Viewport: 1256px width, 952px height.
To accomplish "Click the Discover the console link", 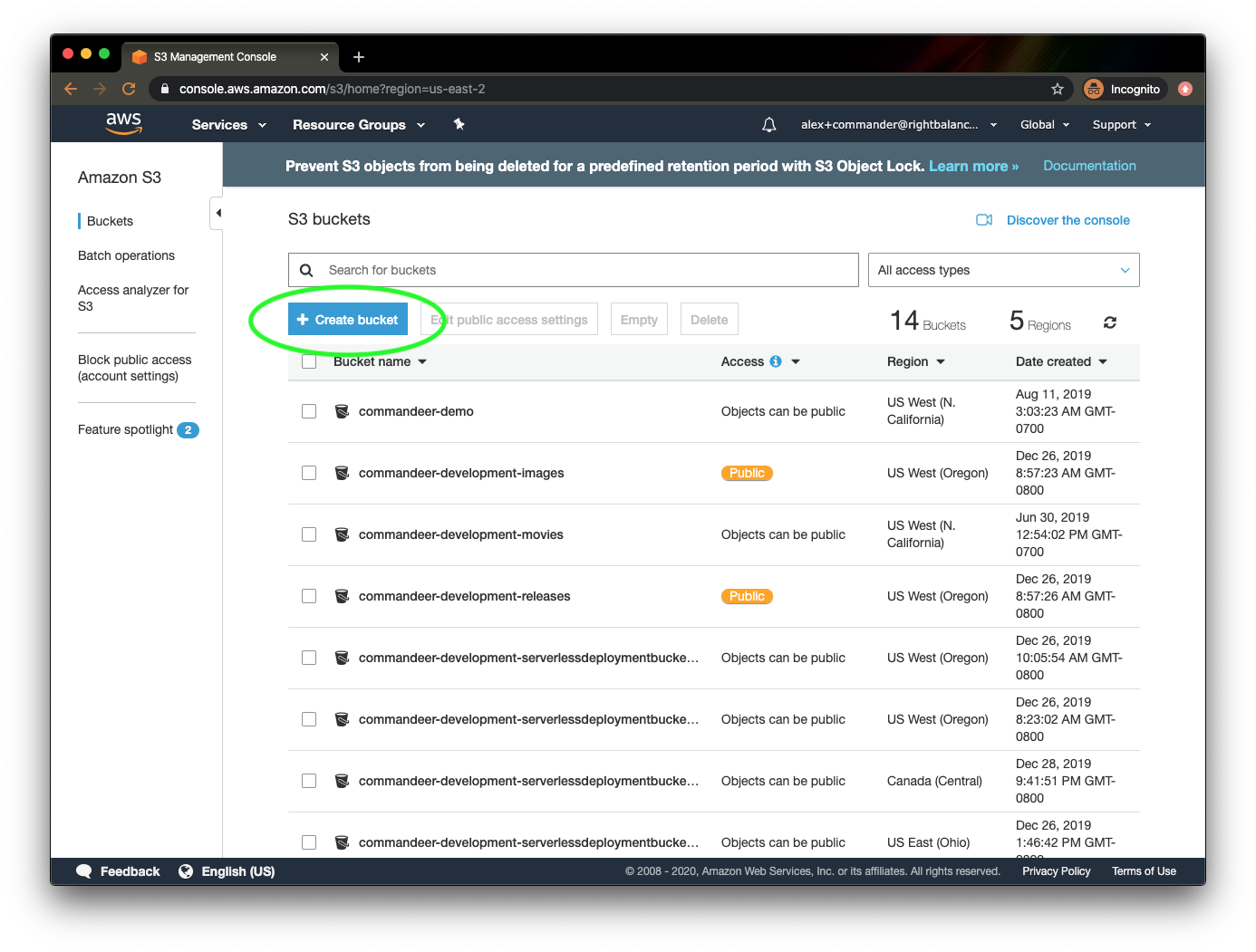I will (1068, 220).
